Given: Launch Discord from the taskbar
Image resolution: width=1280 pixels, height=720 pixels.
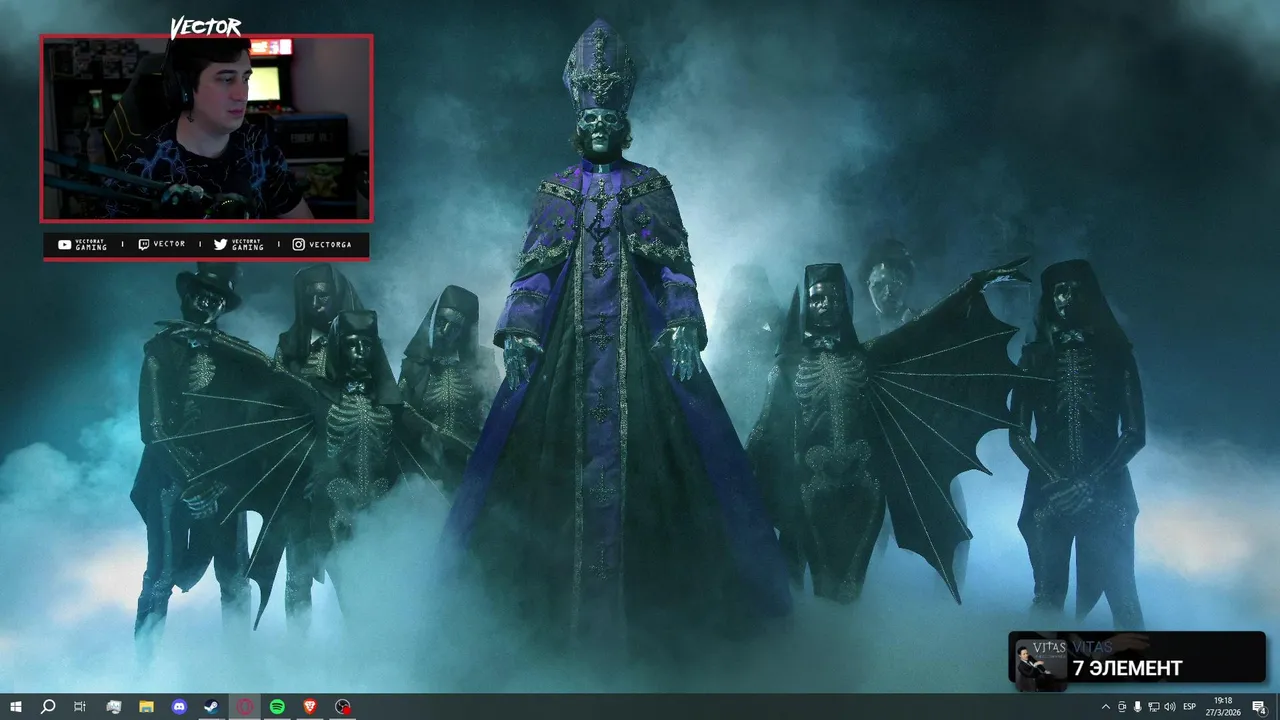Looking at the screenshot, I should tap(179, 707).
